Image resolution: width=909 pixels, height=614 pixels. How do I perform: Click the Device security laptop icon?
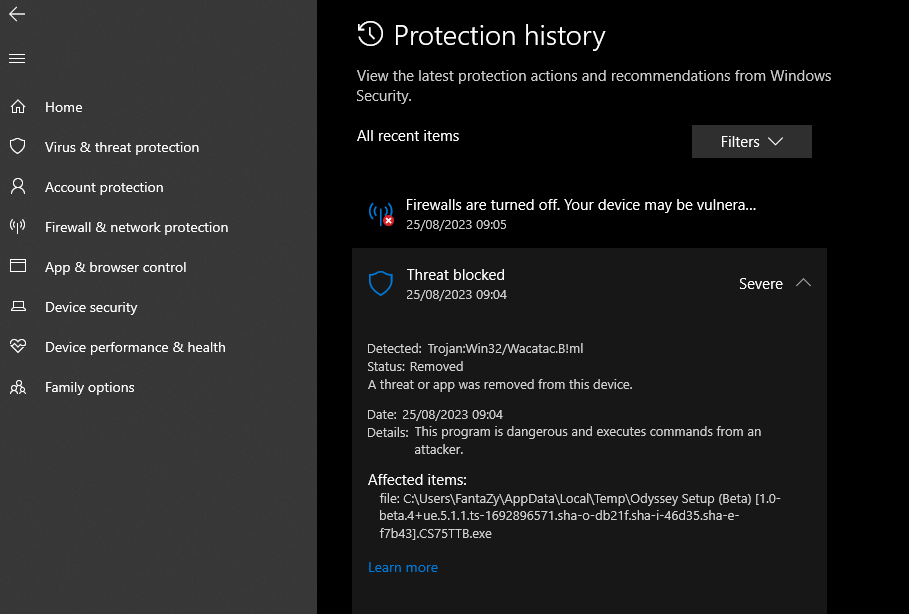[x=18, y=306]
